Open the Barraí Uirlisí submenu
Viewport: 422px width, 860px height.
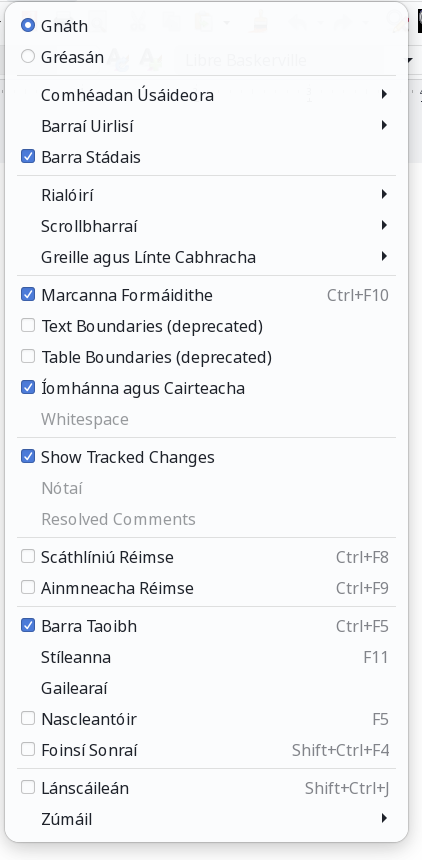tap(206, 126)
